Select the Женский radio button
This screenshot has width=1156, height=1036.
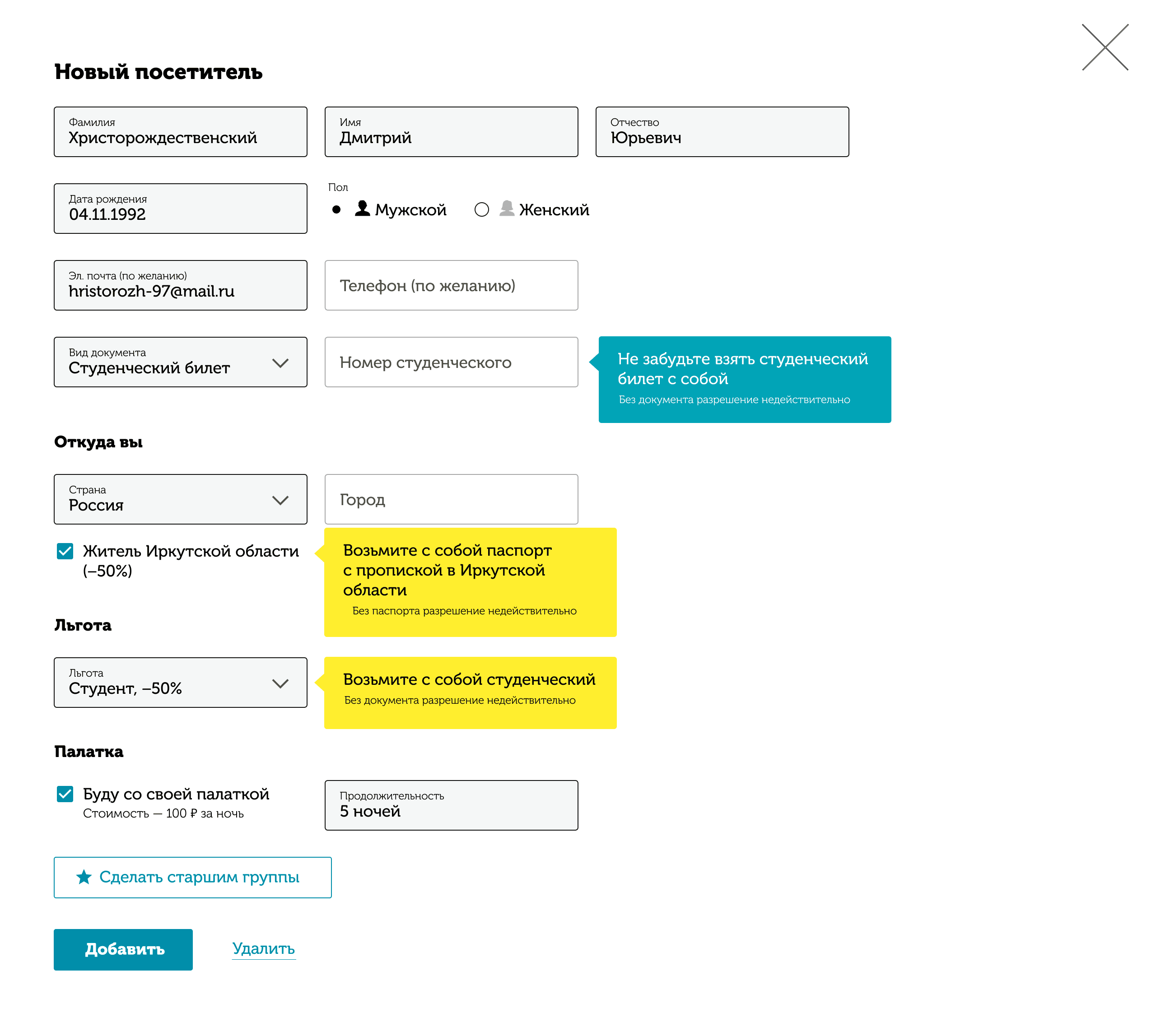481,209
